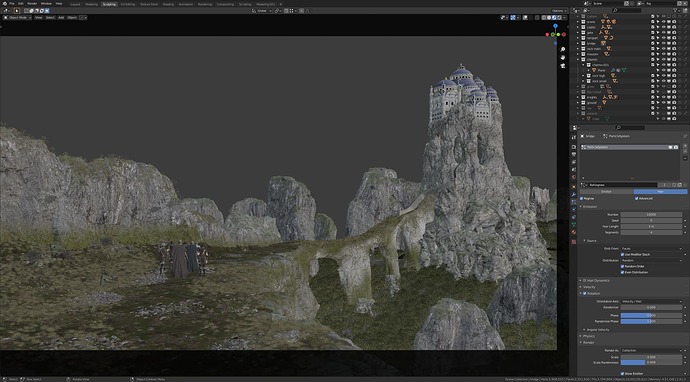Viewport: 690px width, 382px height.
Task: Open the viewport Select menu button
Action: [x=50, y=18]
